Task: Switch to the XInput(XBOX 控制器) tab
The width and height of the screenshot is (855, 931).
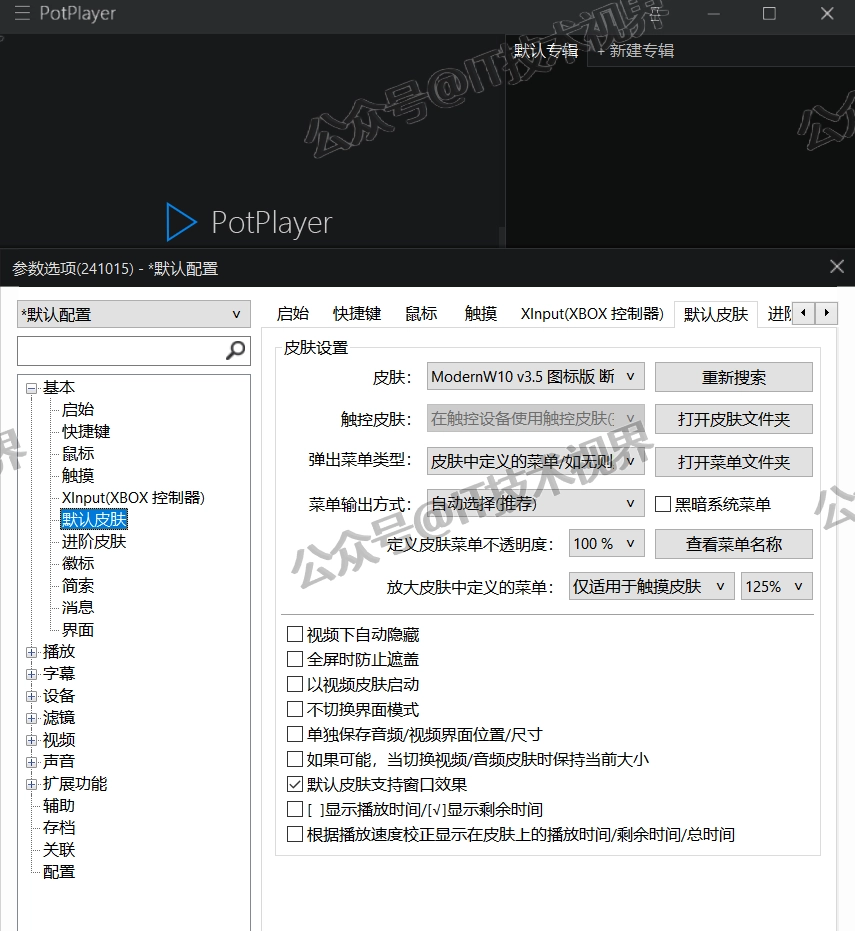Action: point(592,314)
